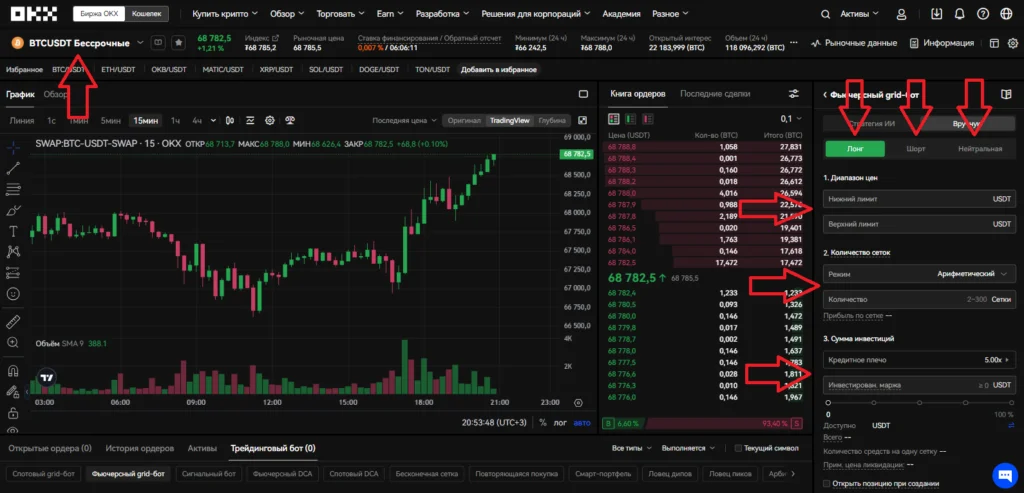This screenshot has width=1024, height=493.
Task: Select the trend line drawing tool
Action: click(13, 168)
